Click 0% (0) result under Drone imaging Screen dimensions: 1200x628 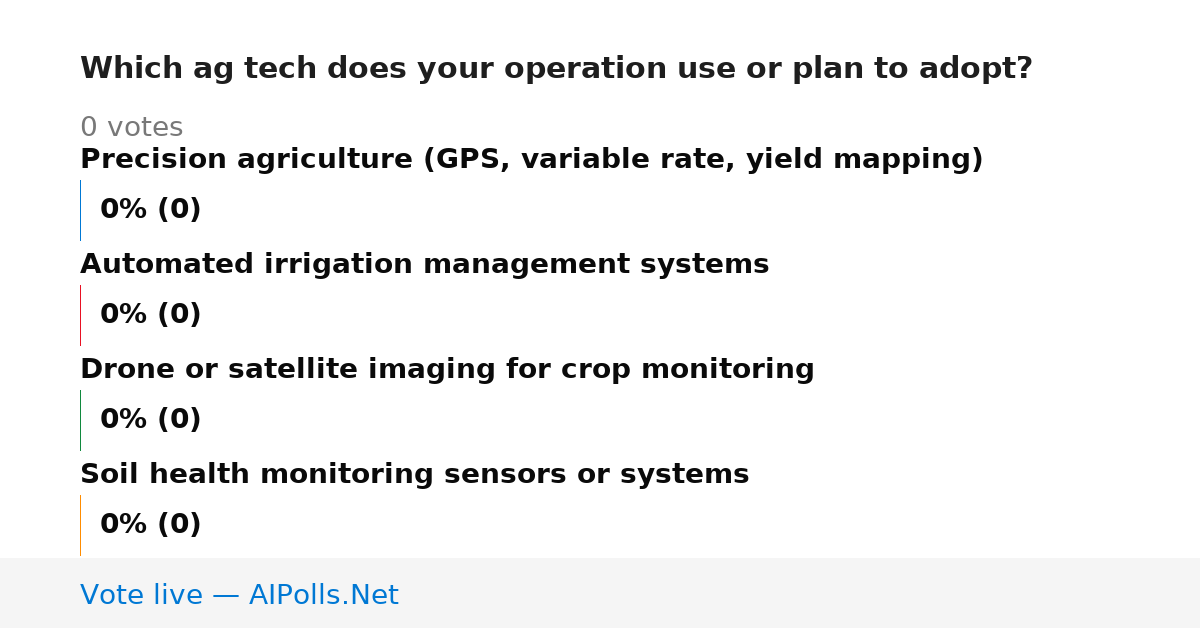click(150, 420)
